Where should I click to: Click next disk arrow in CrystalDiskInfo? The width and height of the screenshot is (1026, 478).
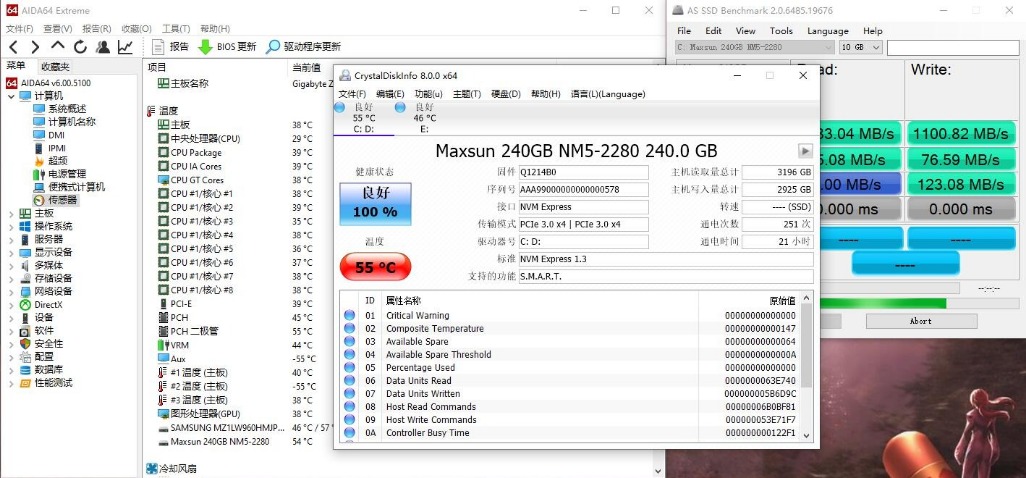805,151
